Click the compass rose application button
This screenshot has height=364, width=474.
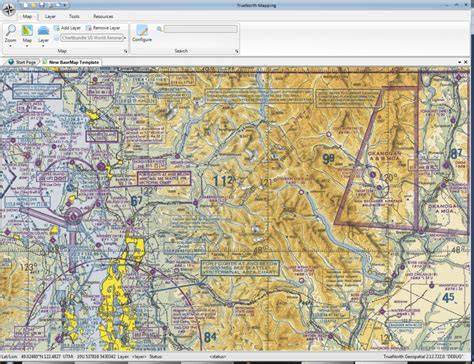[8, 9]
